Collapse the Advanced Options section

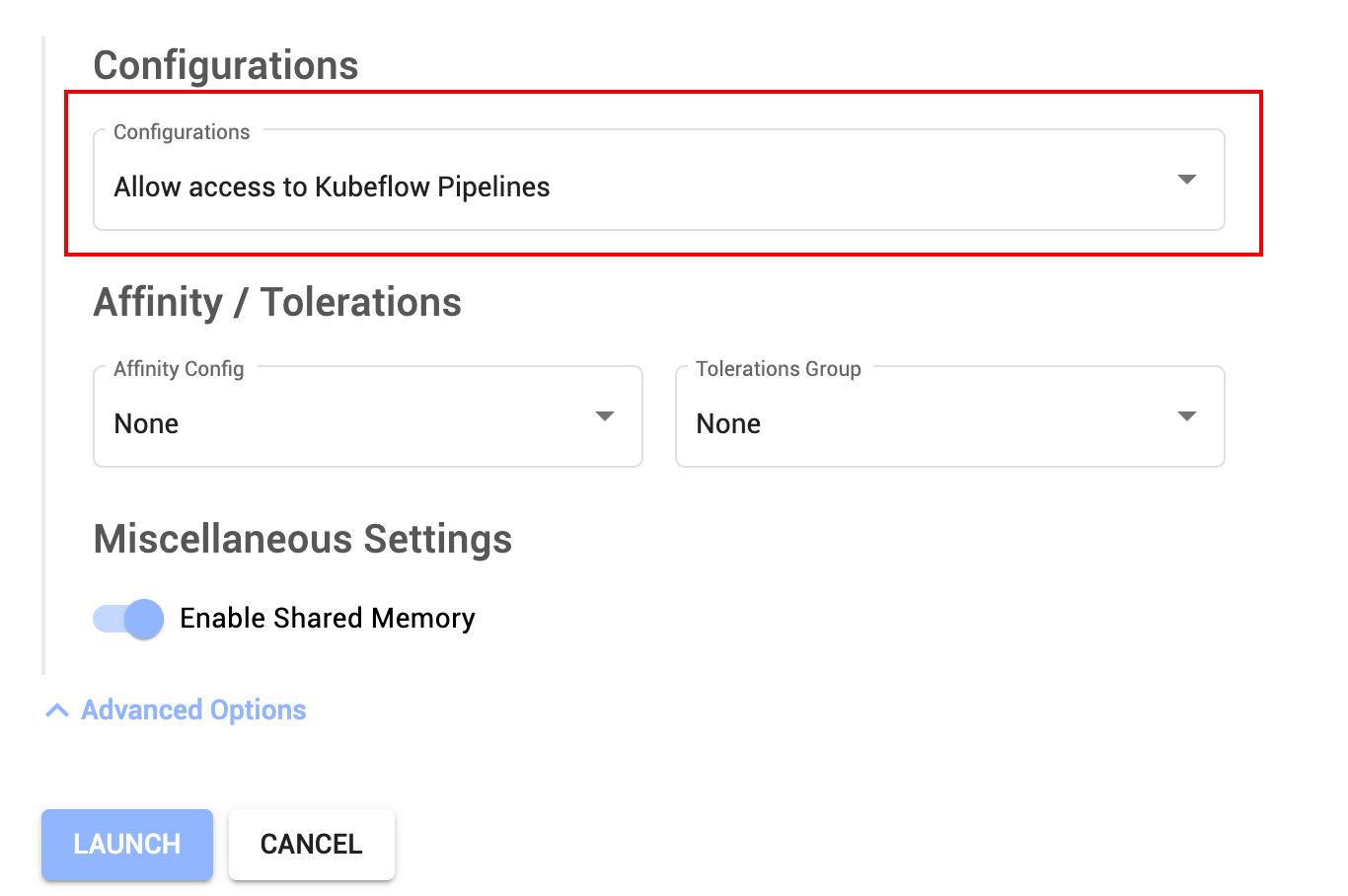[x=176, y=710]
